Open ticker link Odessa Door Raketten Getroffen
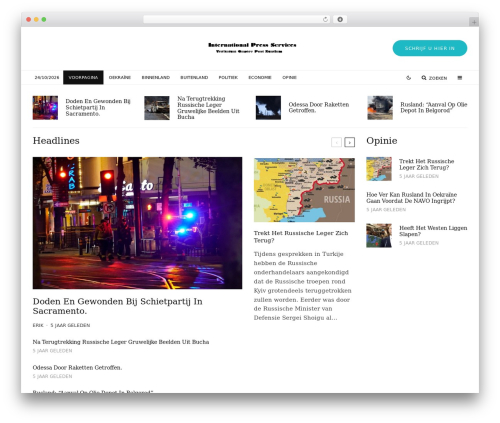Screen dimensions: 500x423 pyautogui.click(x=319, y=107)
